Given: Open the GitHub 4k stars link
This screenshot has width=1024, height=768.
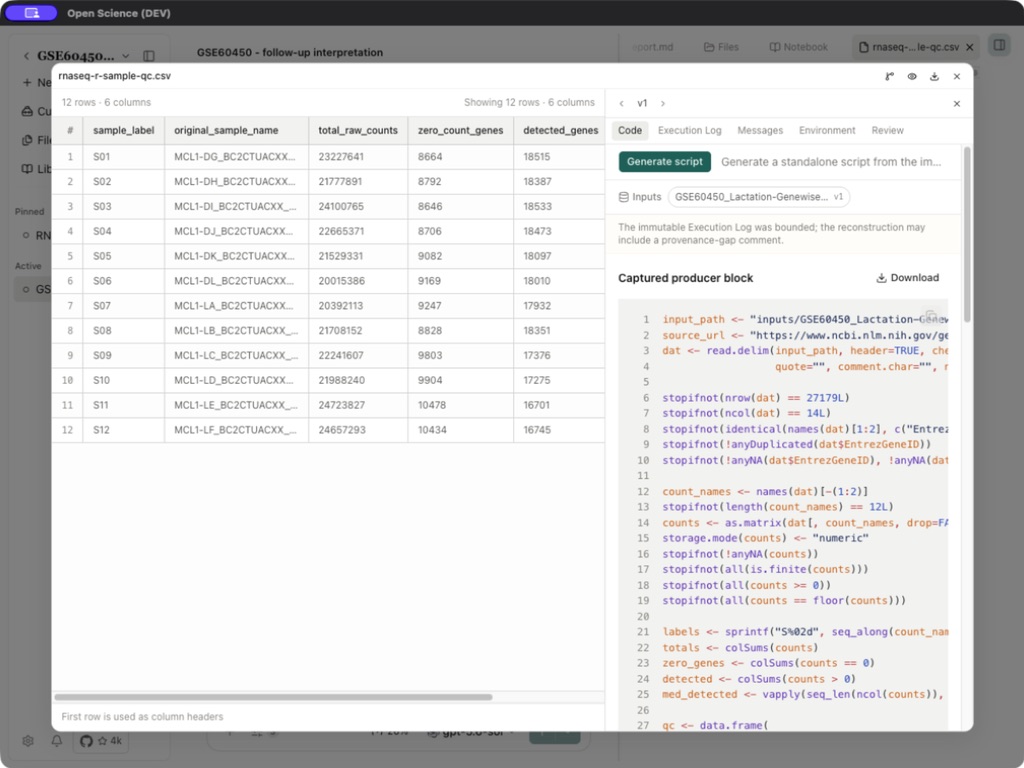Looking at the screenshot, I should tap(101, 741).
